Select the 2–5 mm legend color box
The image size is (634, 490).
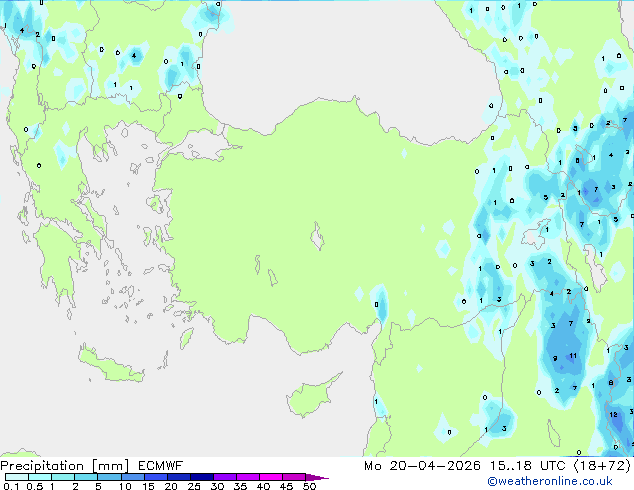(x=86, y=477)
